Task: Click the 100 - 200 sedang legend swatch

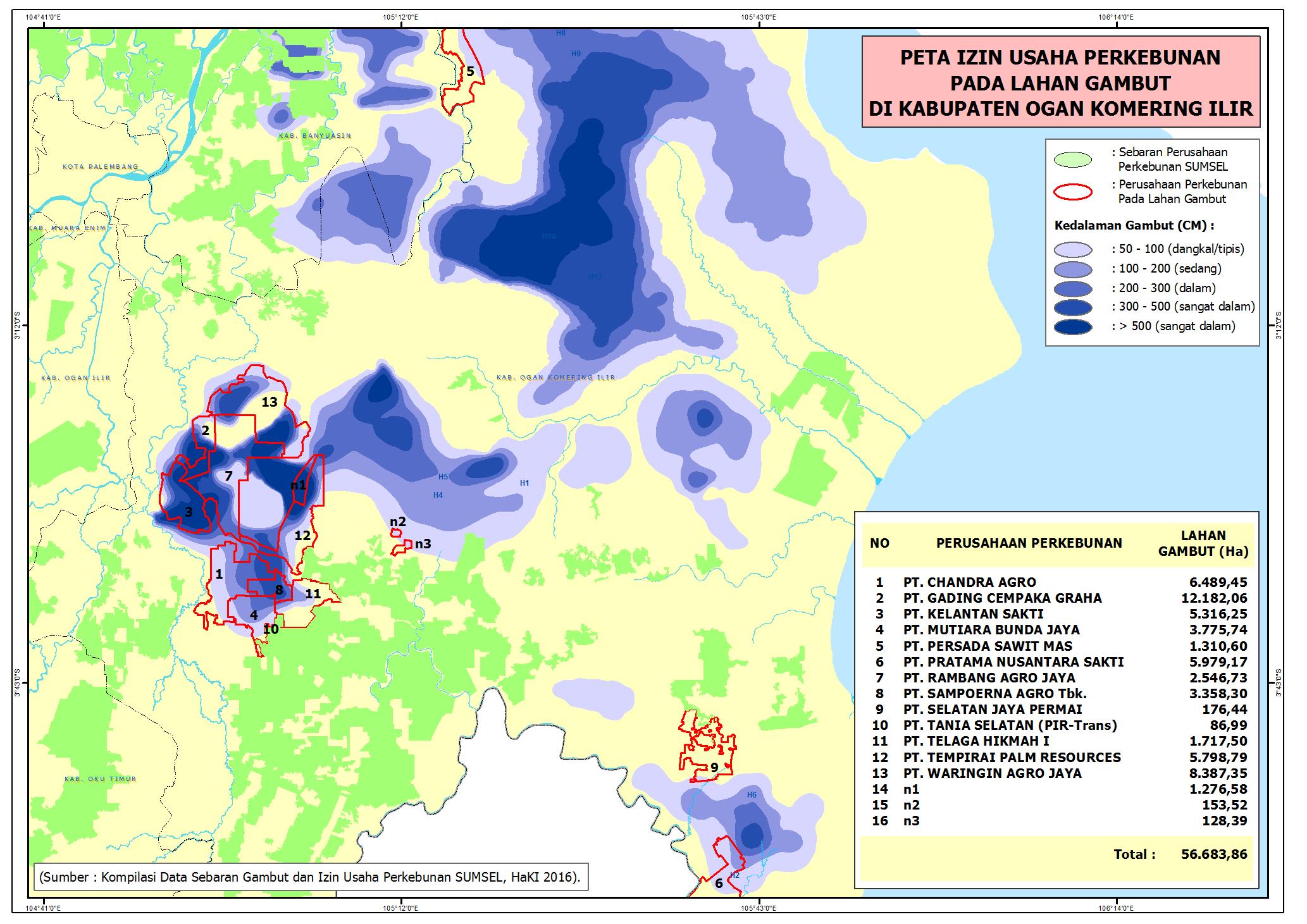Action: [1074, 269]
